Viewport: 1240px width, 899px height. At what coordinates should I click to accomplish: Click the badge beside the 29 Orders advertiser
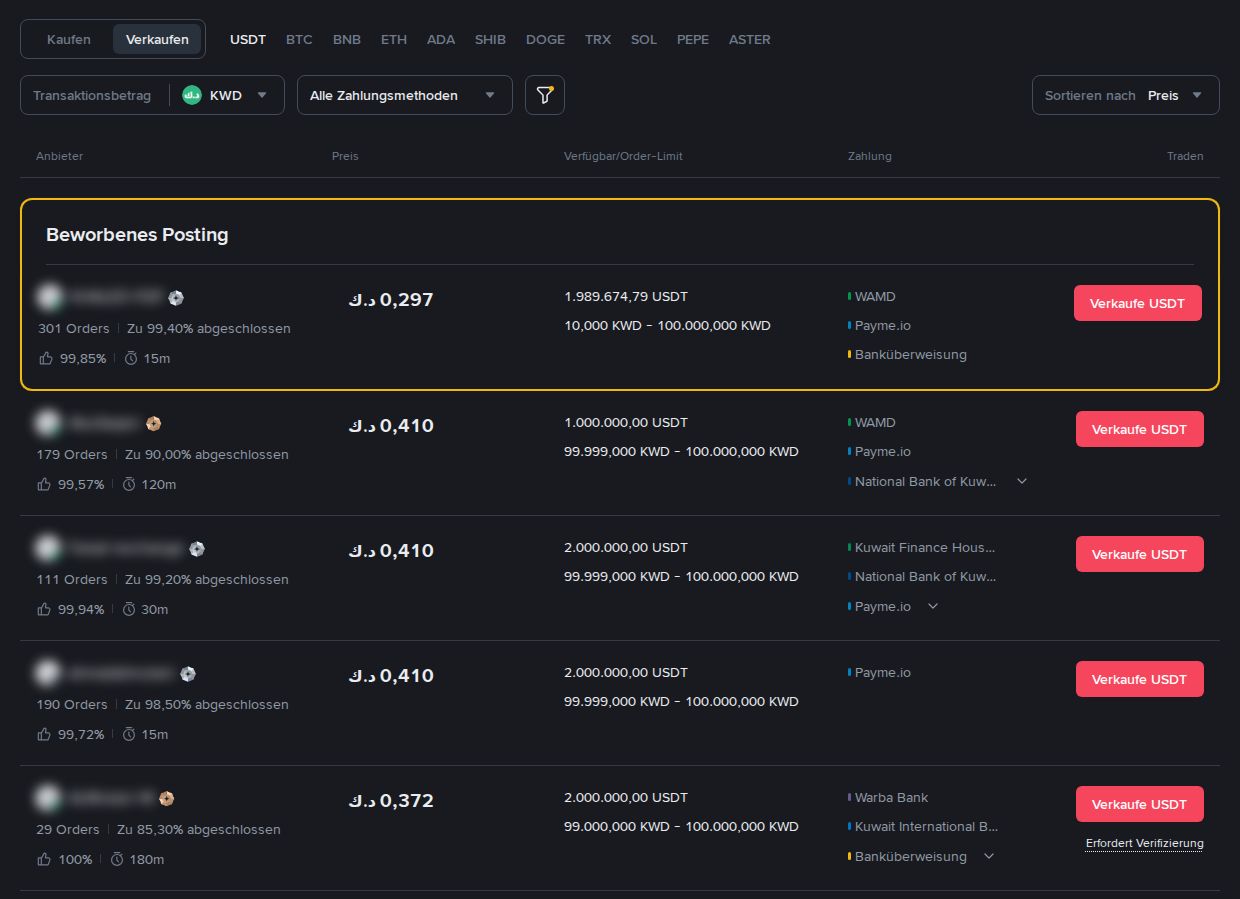point(167,799)
